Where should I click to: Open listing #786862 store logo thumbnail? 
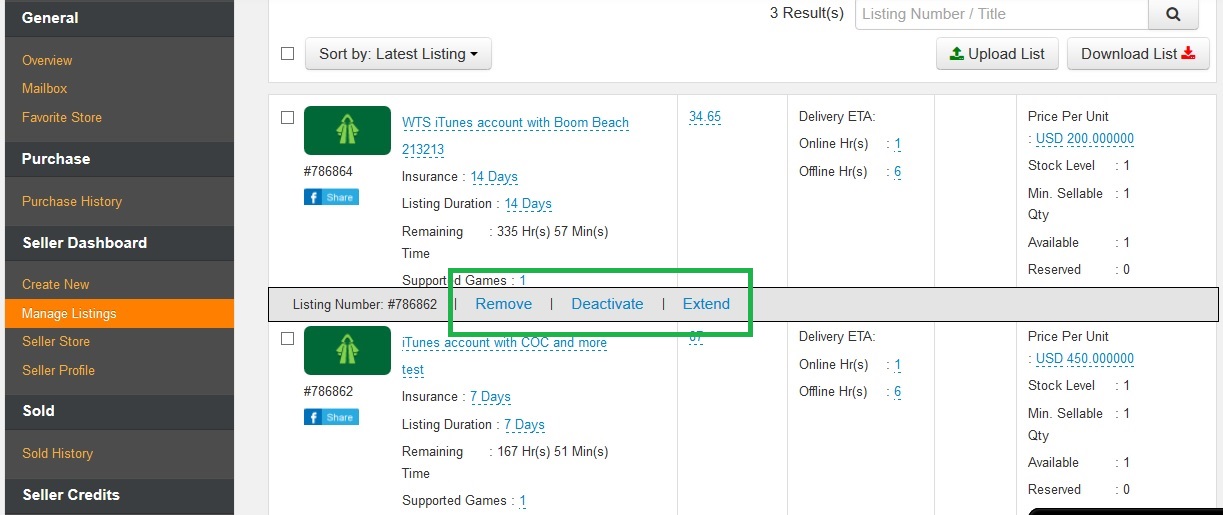click(x=347, y=350)
